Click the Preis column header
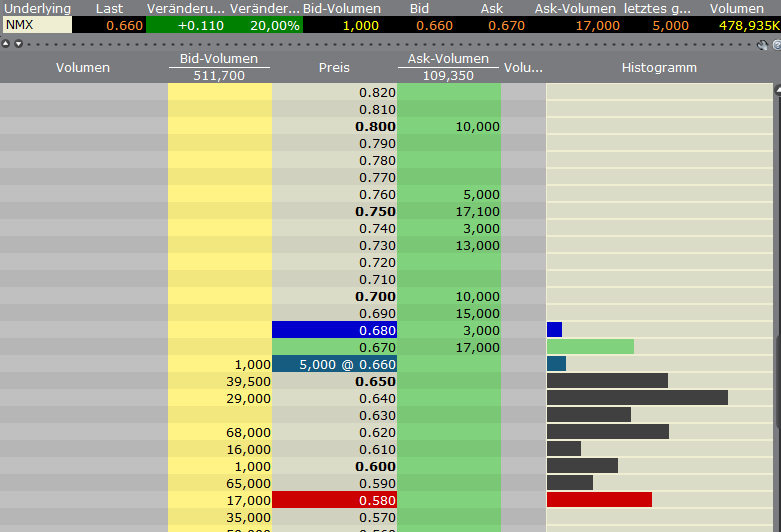 pos(334,68)
